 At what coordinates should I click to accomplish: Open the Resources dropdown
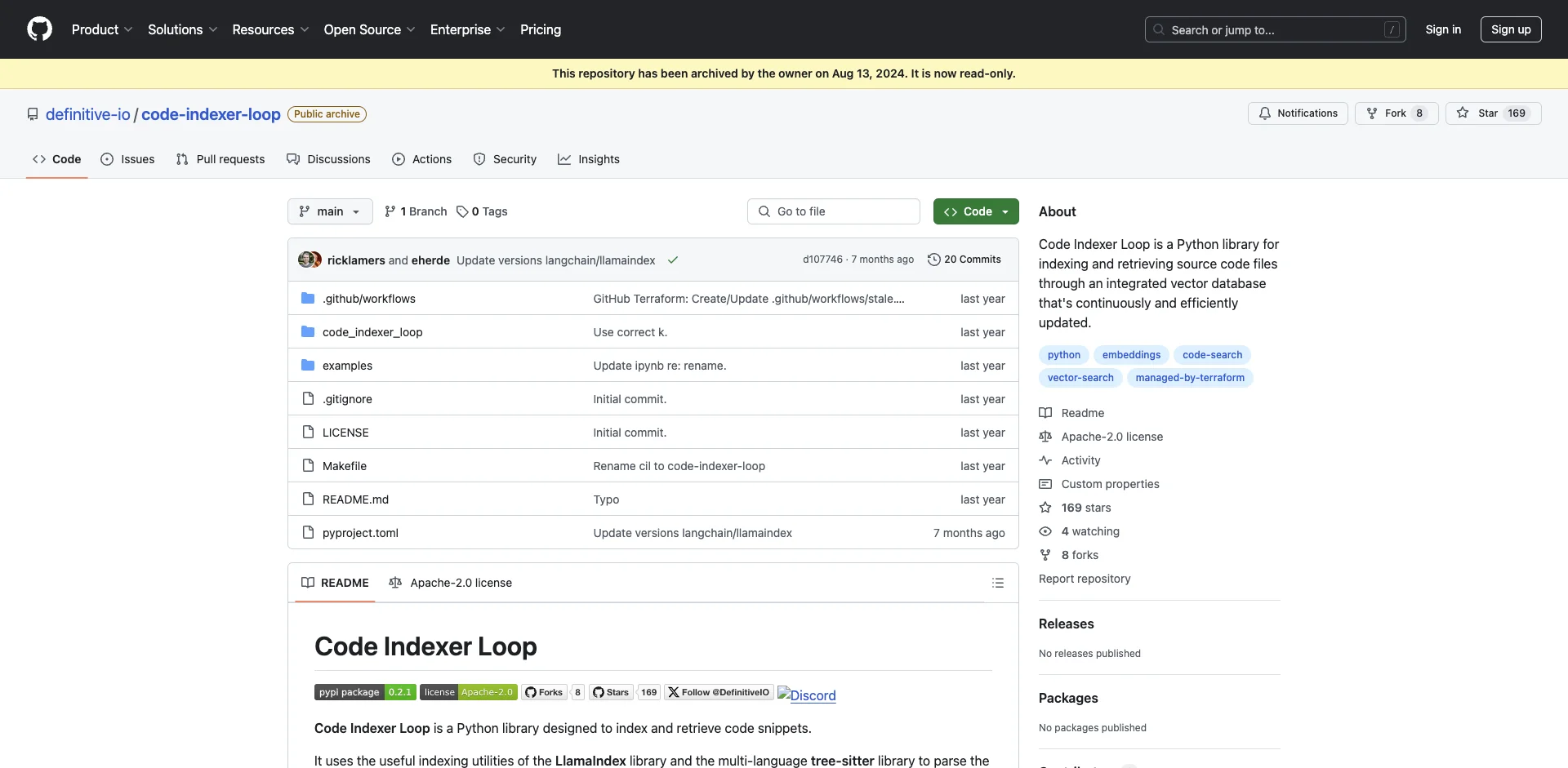[x=270, y=29]
